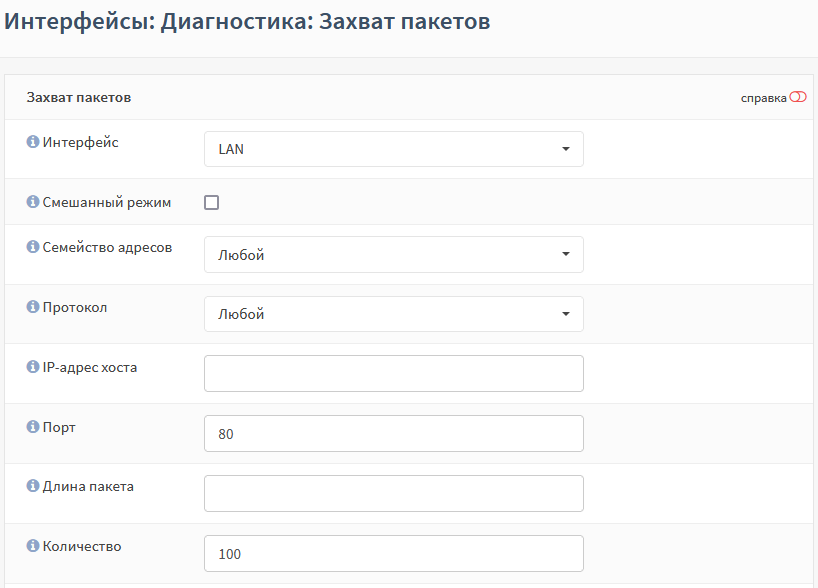This screenshot has height=588, width=818.
Task: Click the page title Интерфейсы: Диагностика: Захват пакетов
Action: 248,21
